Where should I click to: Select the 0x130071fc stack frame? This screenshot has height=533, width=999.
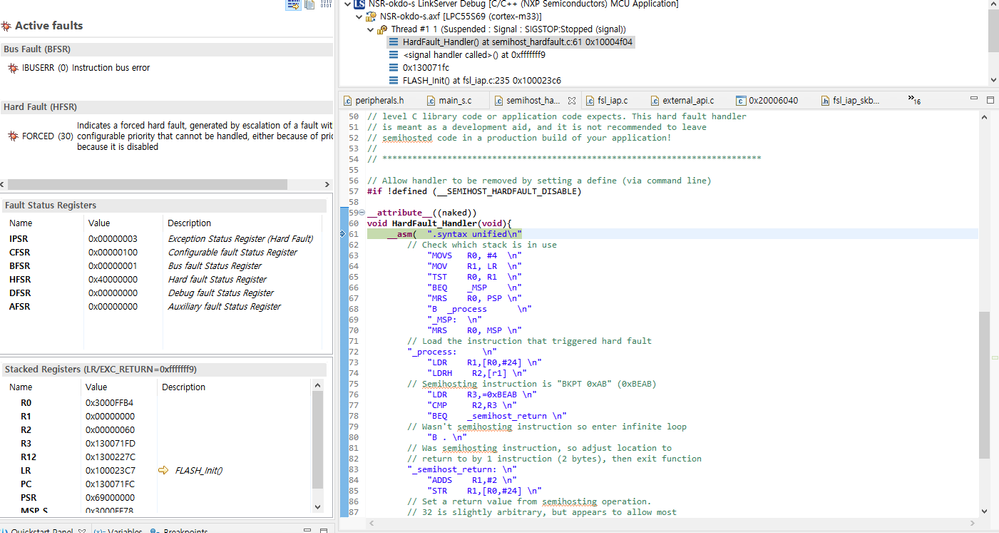click(426, 68)
